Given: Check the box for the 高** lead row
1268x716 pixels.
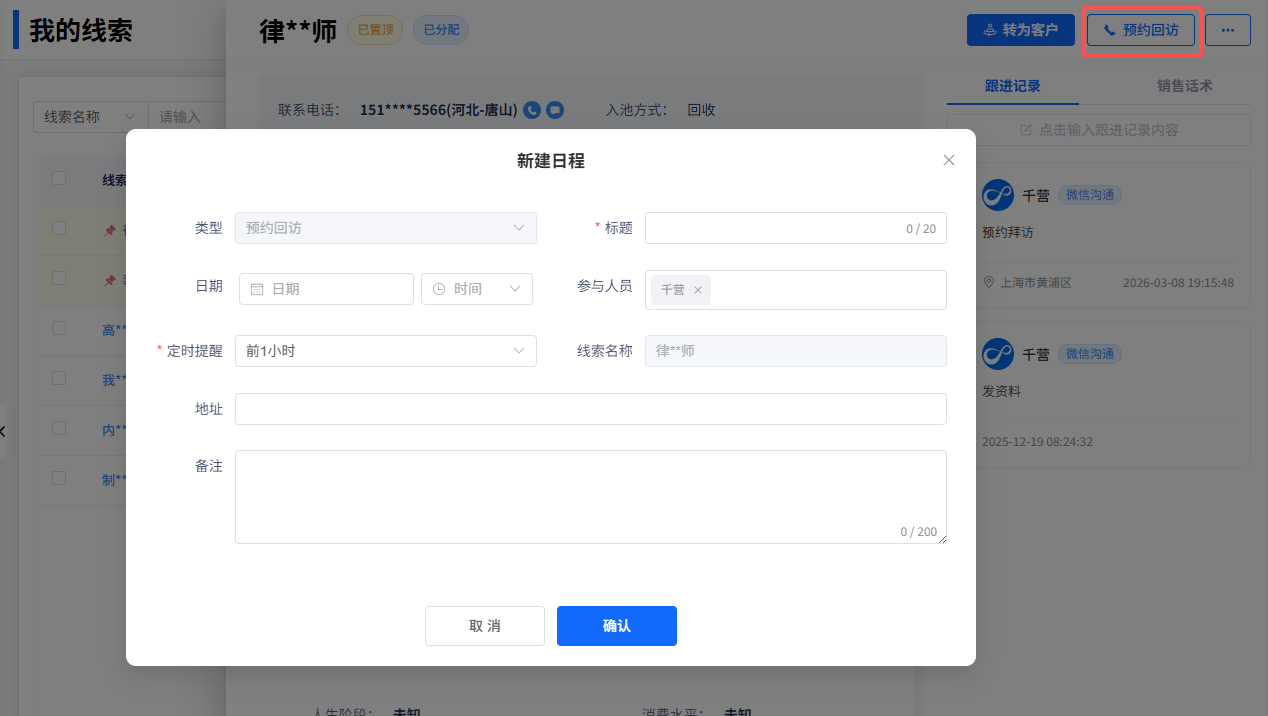Looking at the screenshot, I should [59, 328].
